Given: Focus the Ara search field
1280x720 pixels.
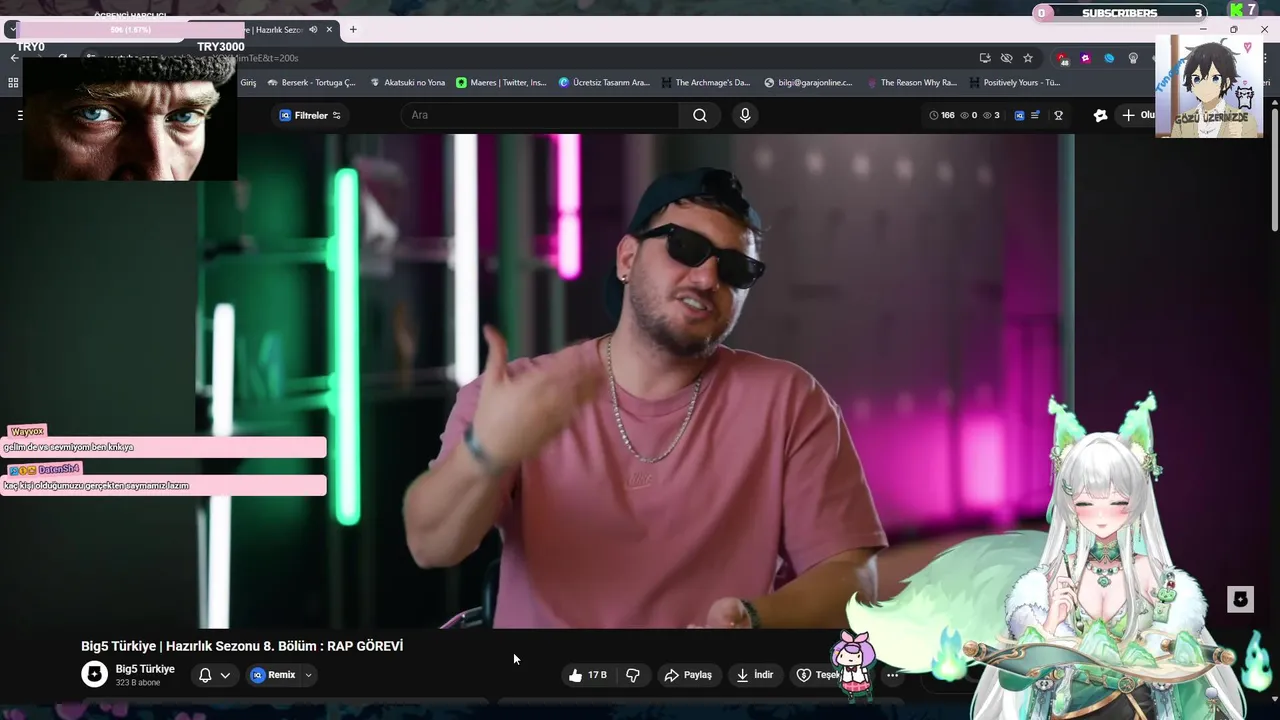Looking at the screenshot, I should [540, 115].
